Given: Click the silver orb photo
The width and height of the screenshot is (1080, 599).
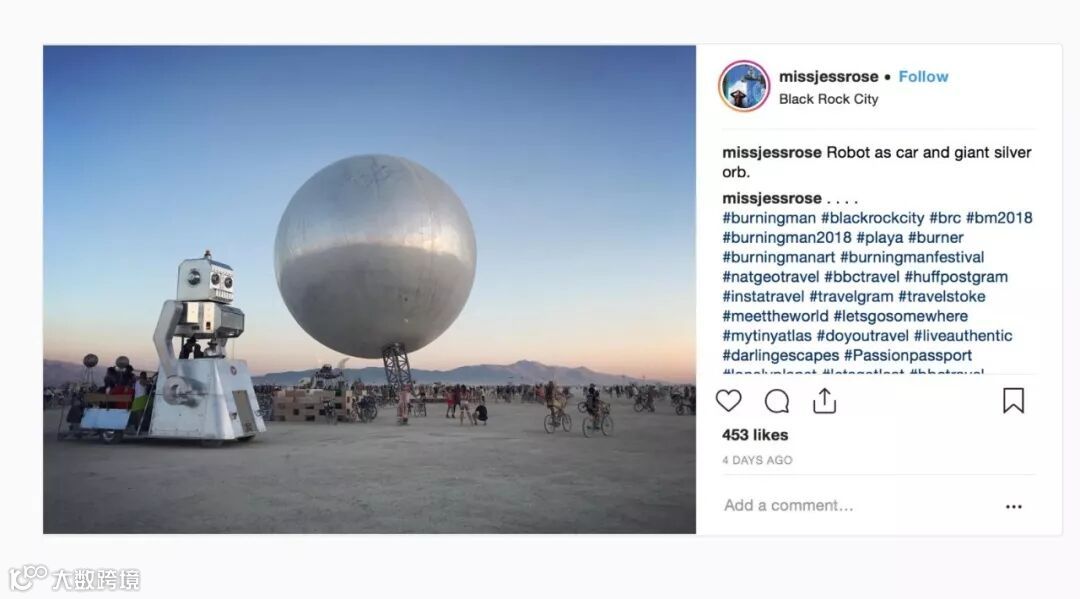Looking at the screenshot, I should [369, 289].
